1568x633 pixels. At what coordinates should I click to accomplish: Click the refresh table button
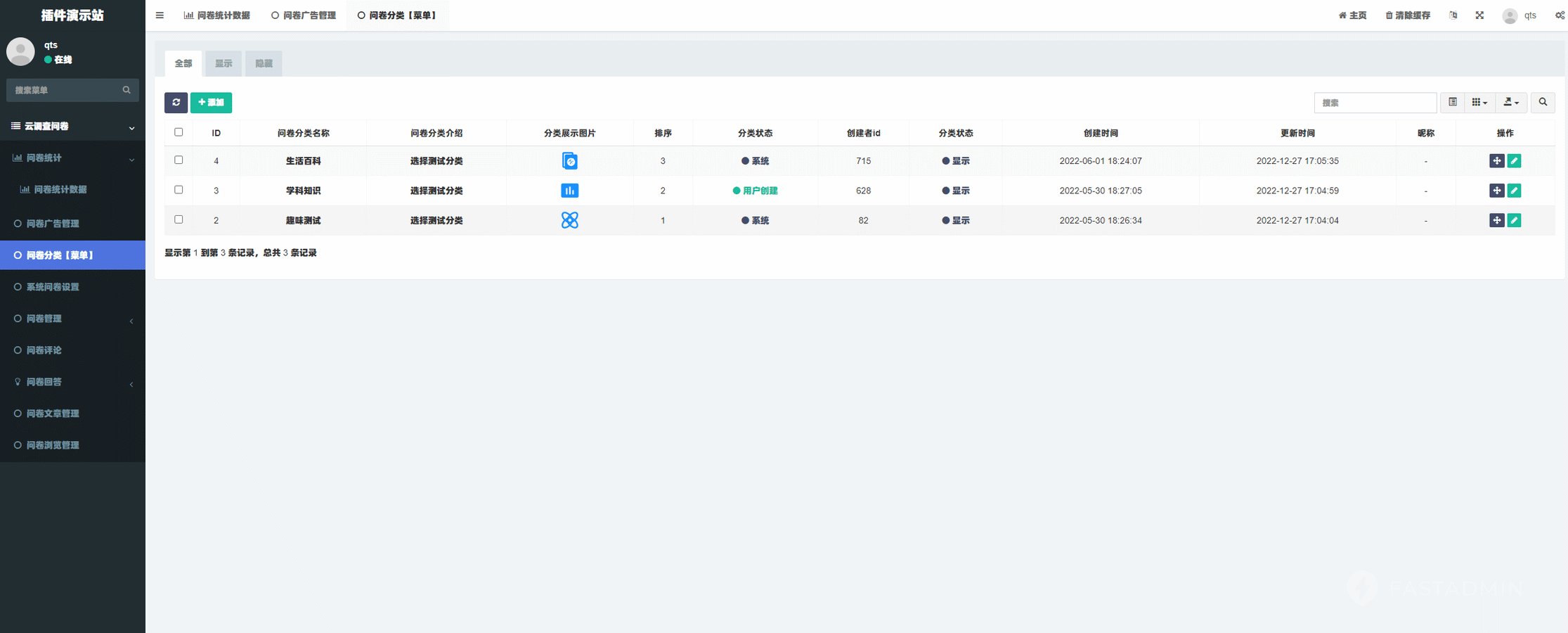(x=176, y=103)
